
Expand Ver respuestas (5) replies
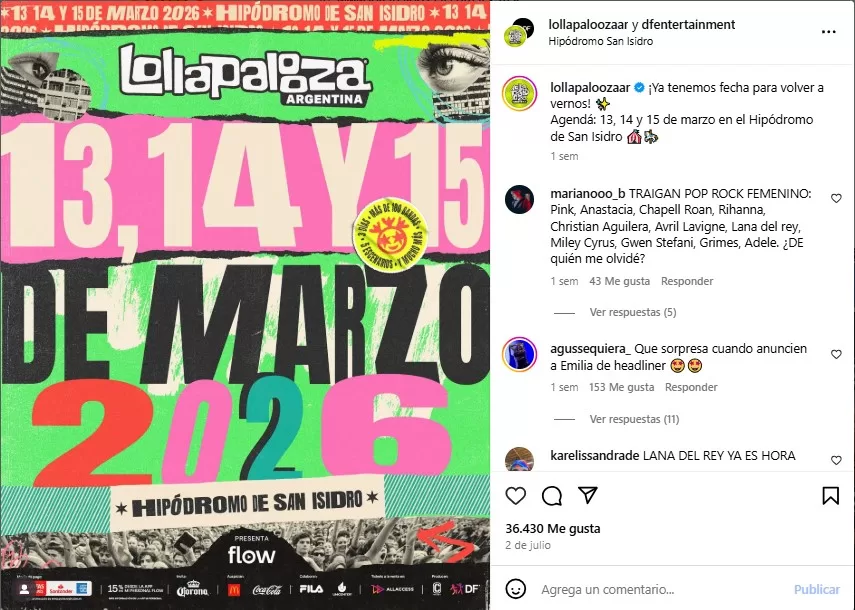[633, 312]
